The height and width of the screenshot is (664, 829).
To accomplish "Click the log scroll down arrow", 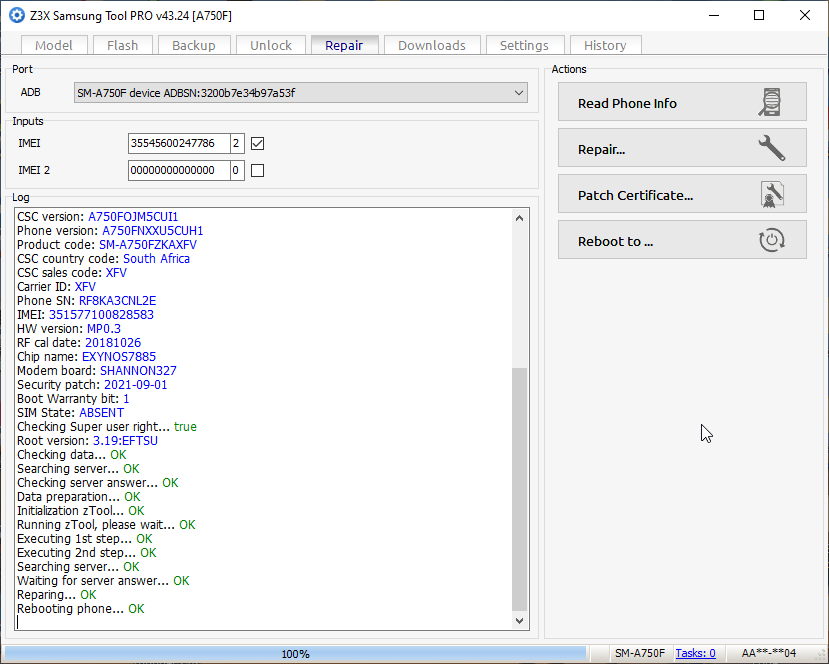I will [520, 621].
